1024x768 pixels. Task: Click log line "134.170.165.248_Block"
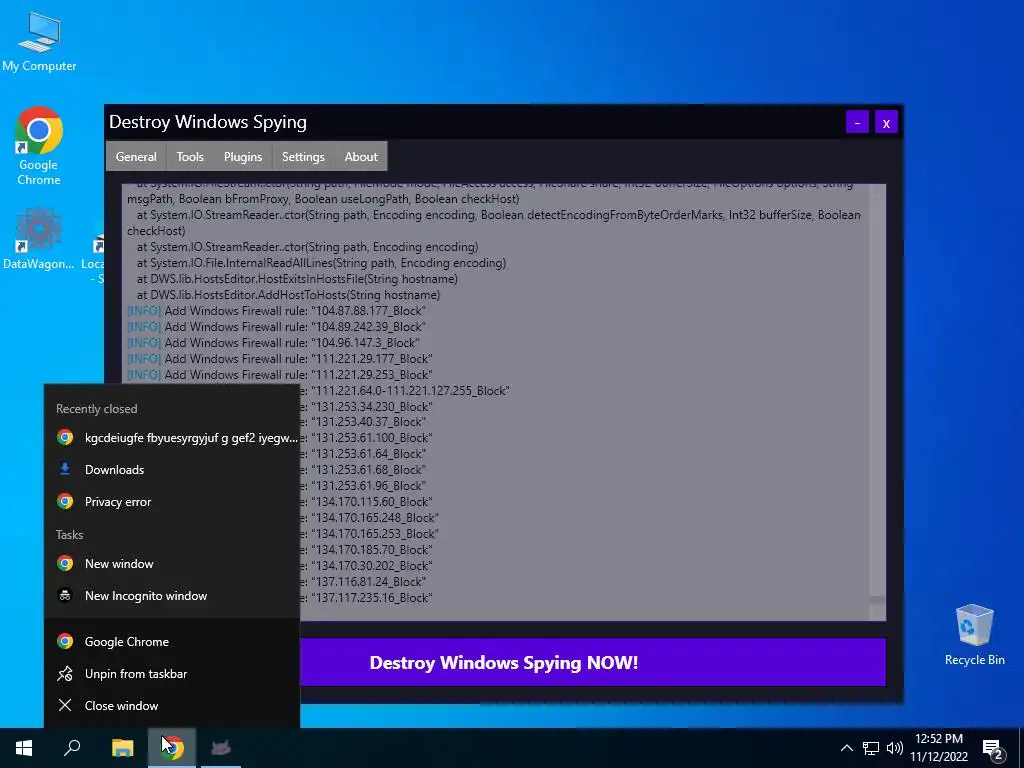click(x=370, y=518)
